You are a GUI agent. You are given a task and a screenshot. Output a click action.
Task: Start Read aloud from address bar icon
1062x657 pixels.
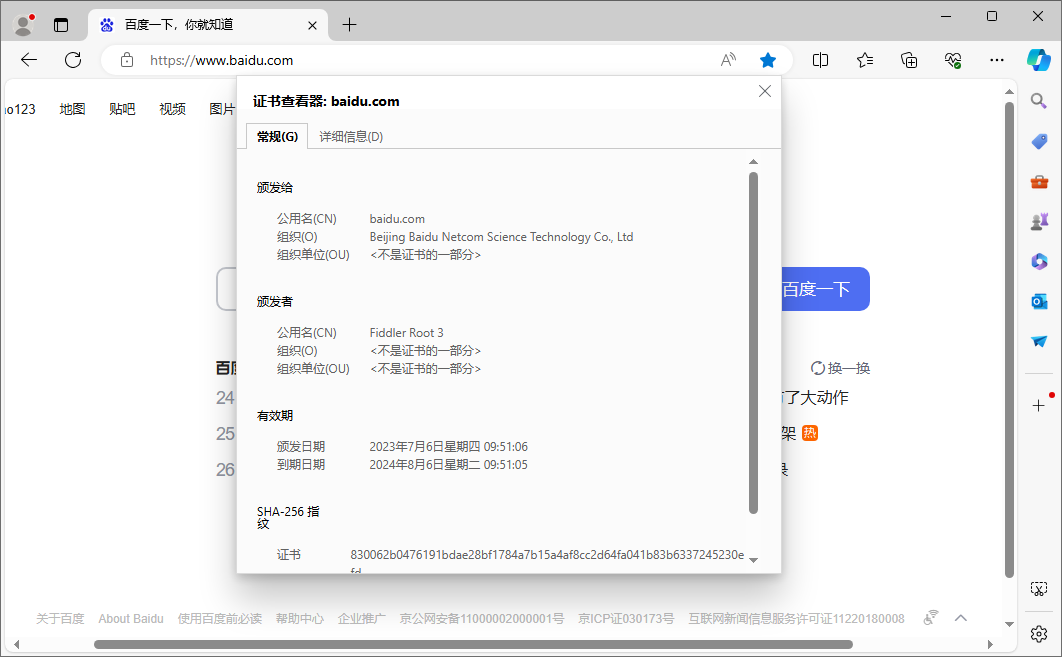[x=728, y=60]
